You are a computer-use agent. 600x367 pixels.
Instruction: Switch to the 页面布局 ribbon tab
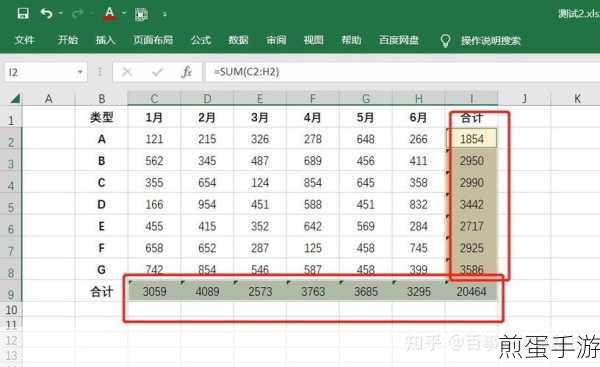[153, 40]
